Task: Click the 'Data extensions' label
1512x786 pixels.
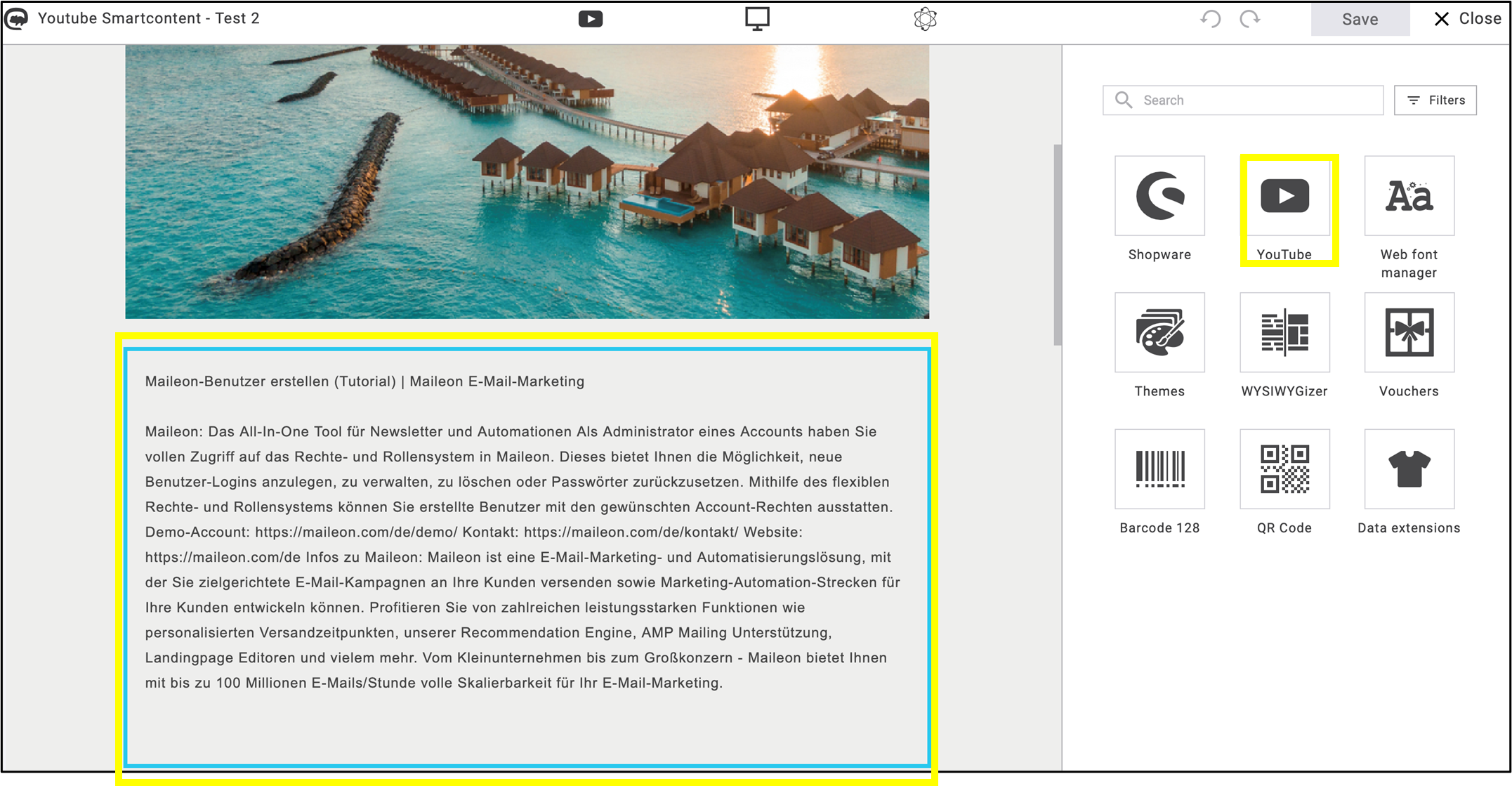Action: point(1409,528)
